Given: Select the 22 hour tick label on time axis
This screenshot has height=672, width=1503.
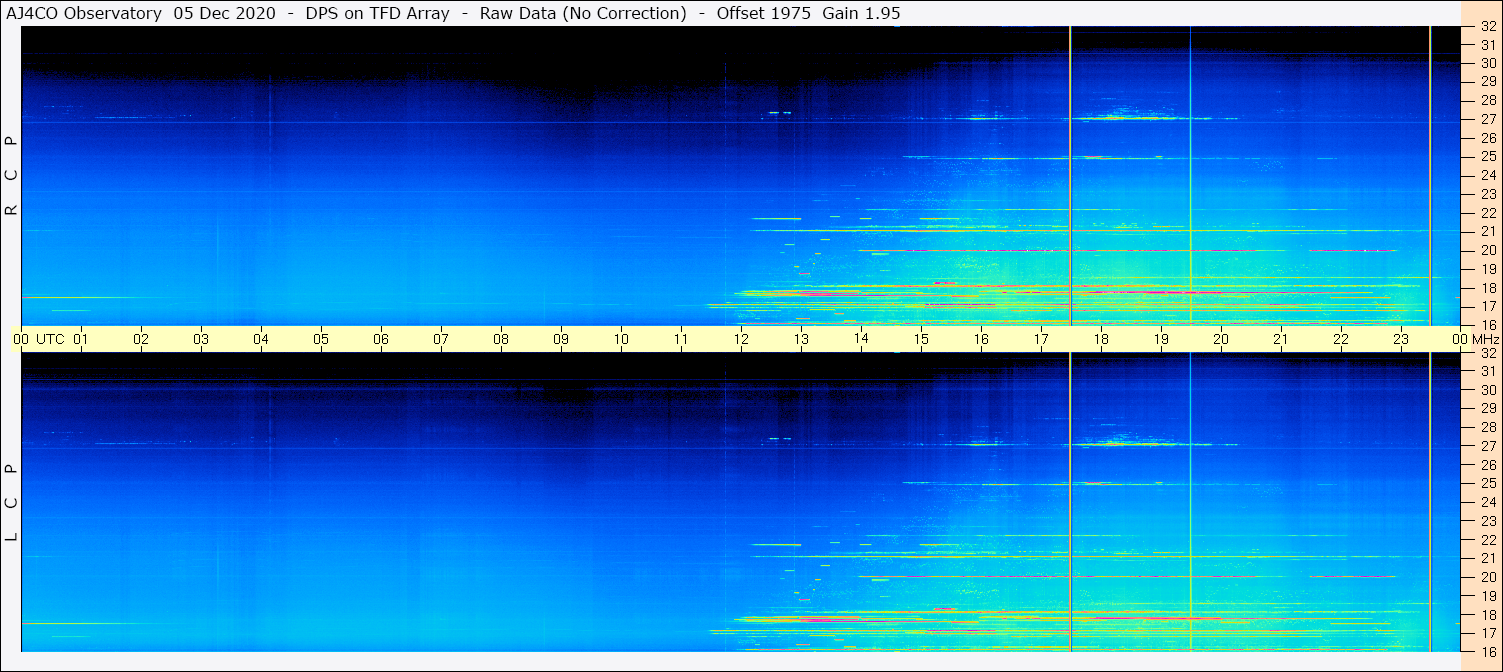Looking at the screenshot, I should (1341, 339).
